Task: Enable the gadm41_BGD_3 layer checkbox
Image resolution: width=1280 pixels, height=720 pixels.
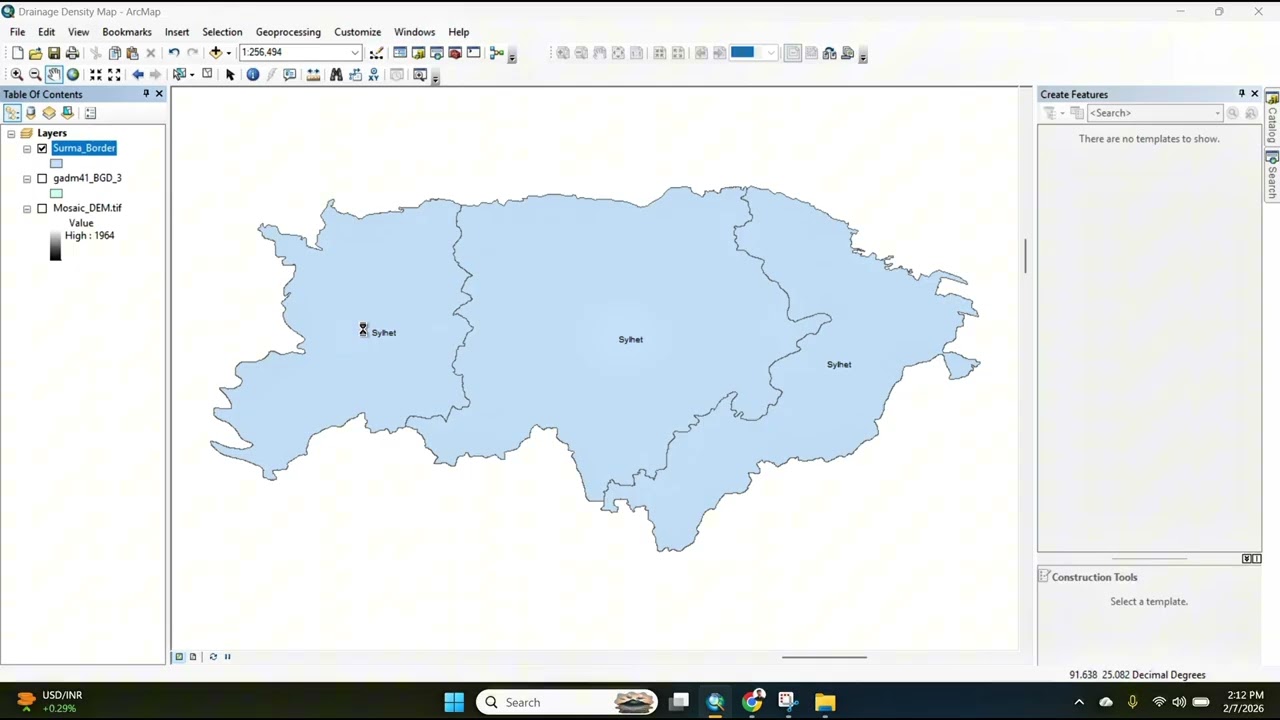Action: pyautogui.click(x=42, y=178)
